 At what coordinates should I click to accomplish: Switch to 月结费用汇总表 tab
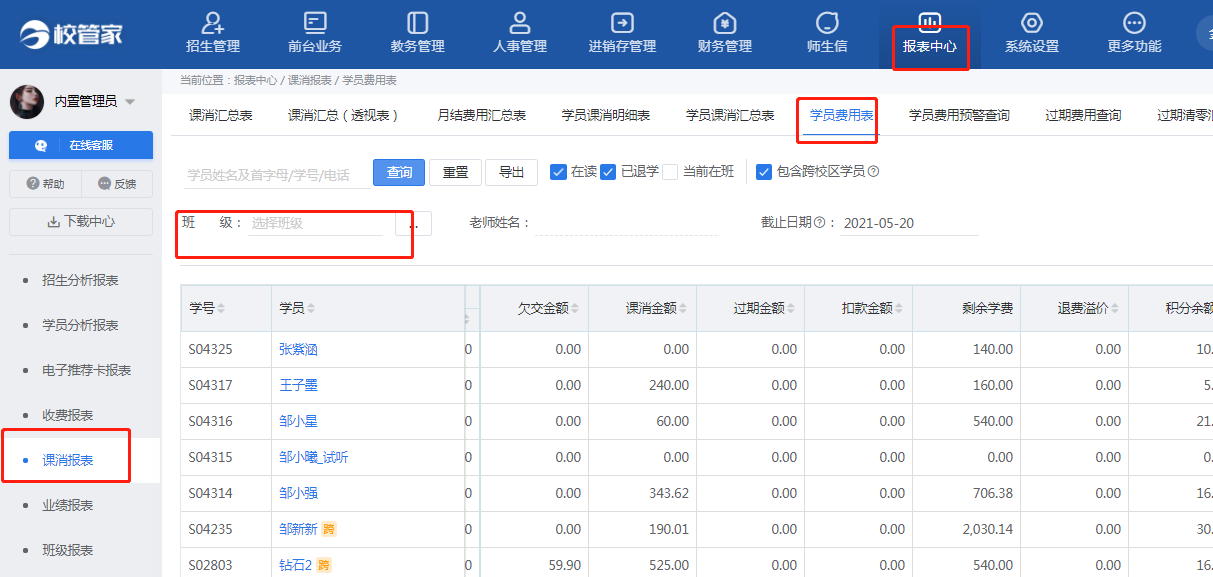[482, 116]
